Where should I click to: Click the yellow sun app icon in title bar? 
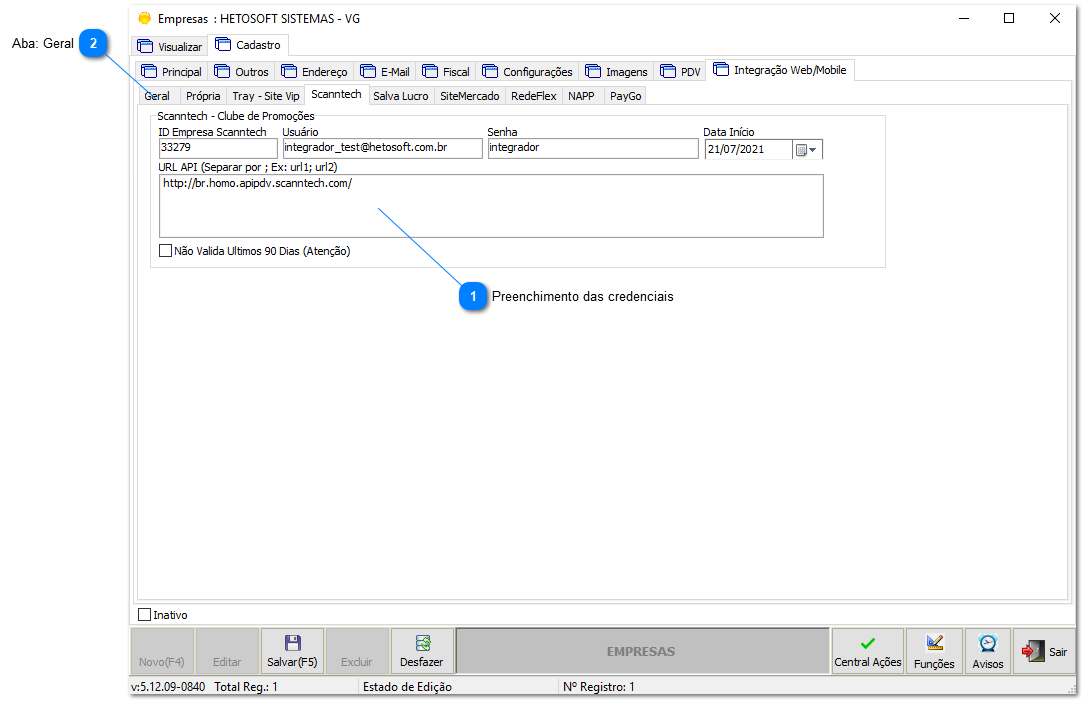145,18
